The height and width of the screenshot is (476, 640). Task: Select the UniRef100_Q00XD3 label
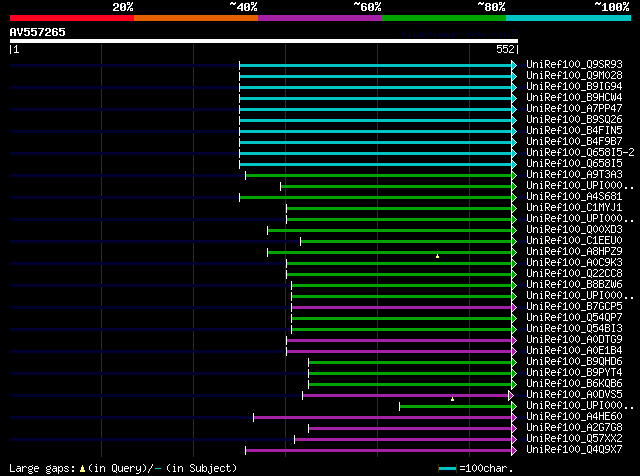[574, 230]
